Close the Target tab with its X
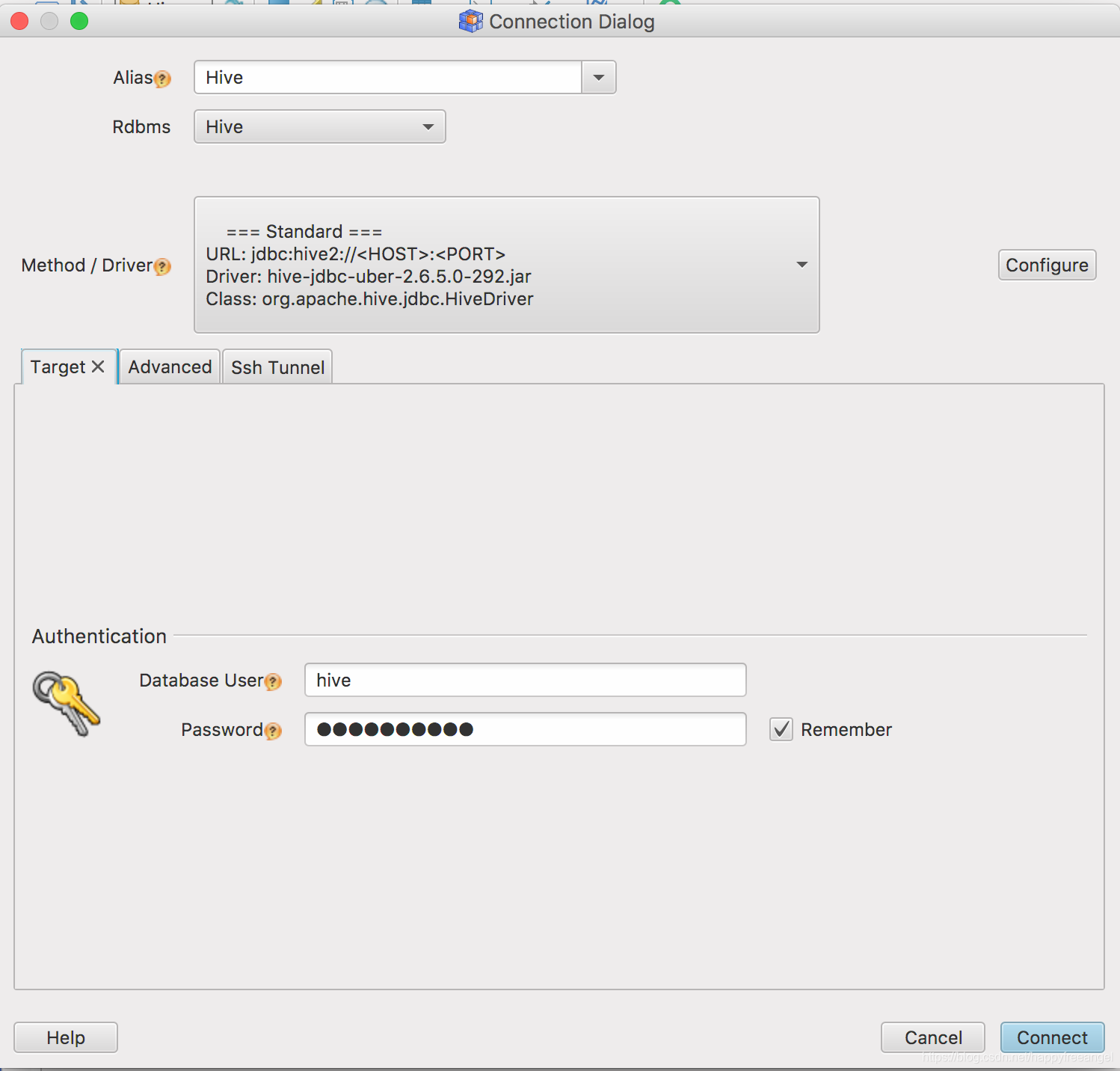1120x1071 pixels. (x=98, y=366)
